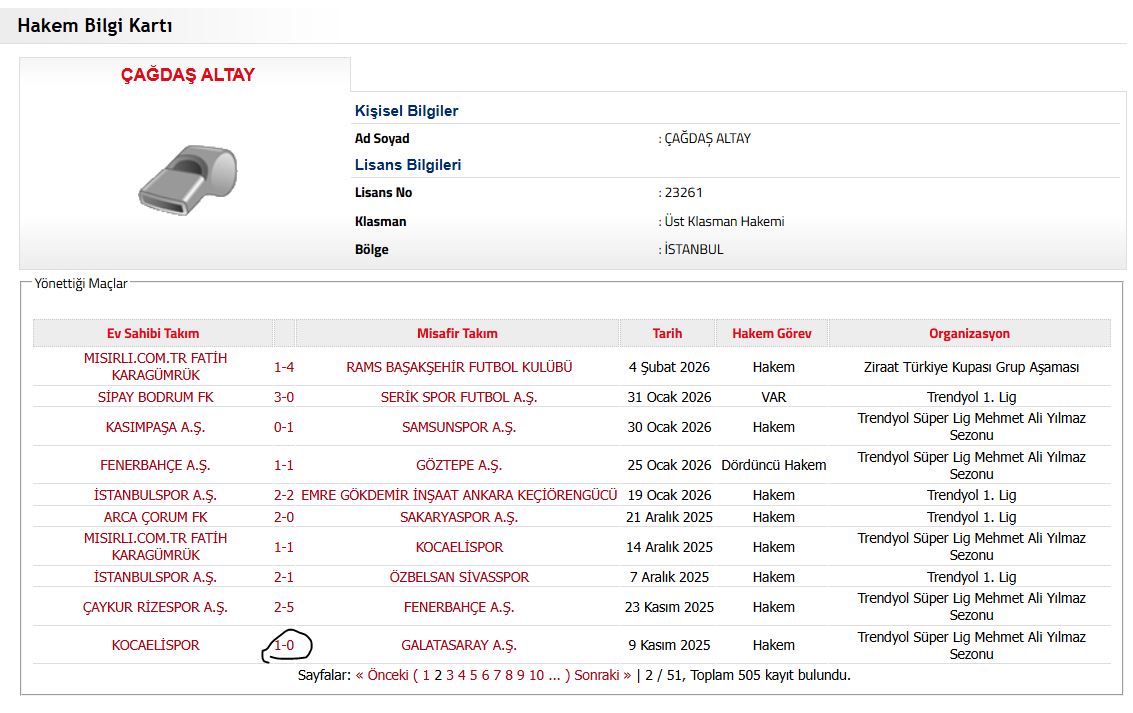
Task: Jump to results page 7
Action: point(496,675)
